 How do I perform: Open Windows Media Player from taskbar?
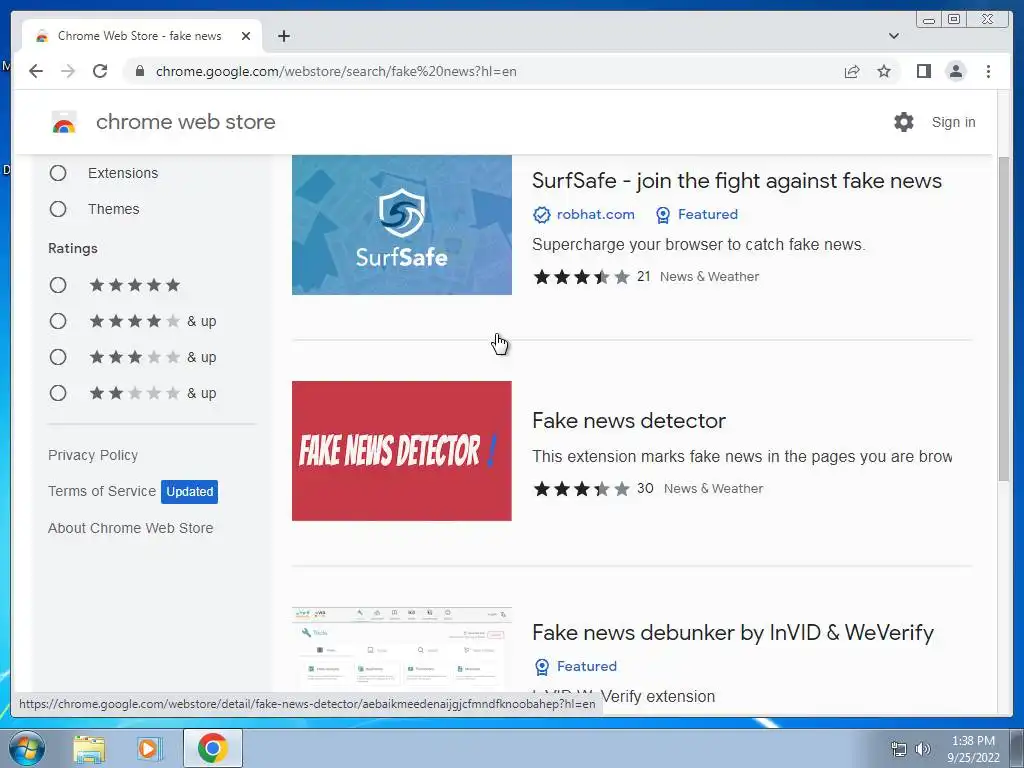[x=150, y=748]
